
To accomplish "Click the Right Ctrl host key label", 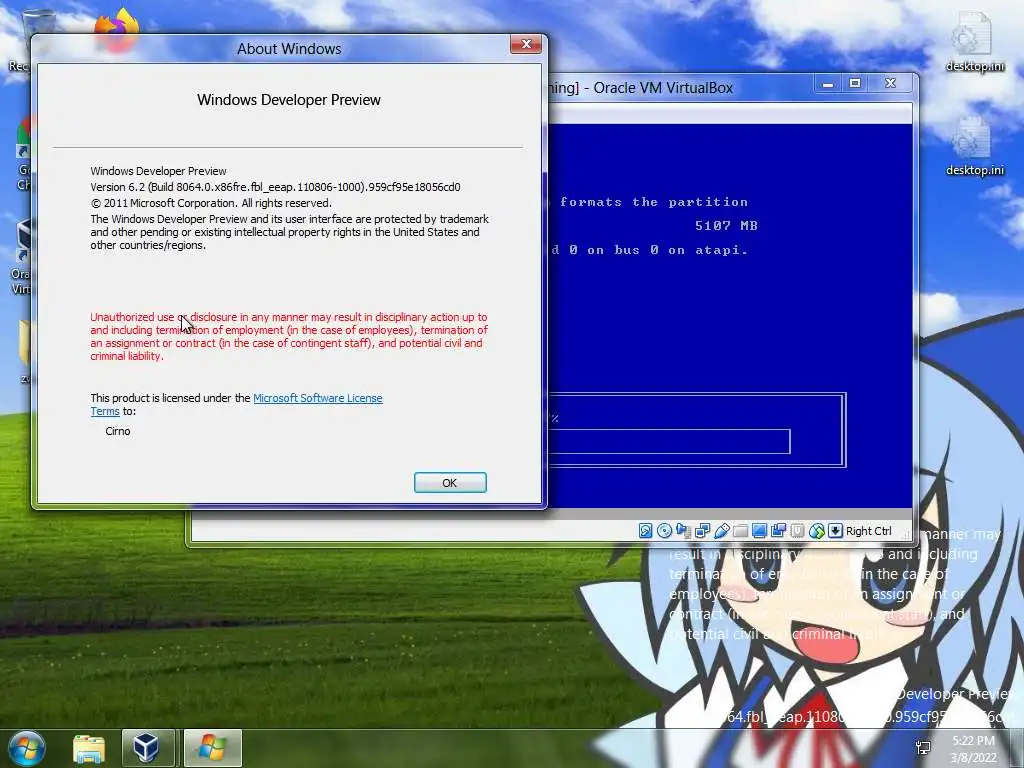I will pyautogui.click(x=869, y=531).
